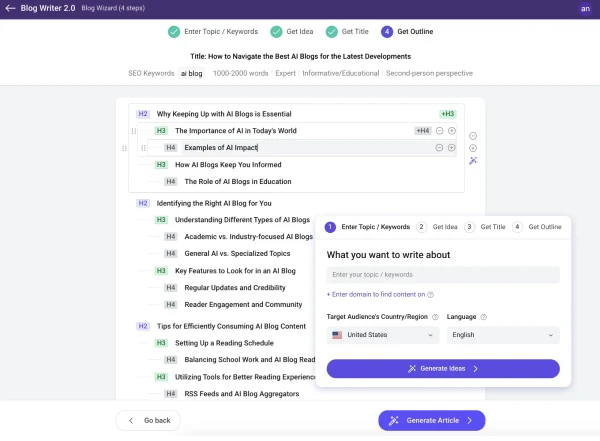The image size is (600, 441).
Task: Click the +H3 badge on first H2 heading
Action: (447, 114)
